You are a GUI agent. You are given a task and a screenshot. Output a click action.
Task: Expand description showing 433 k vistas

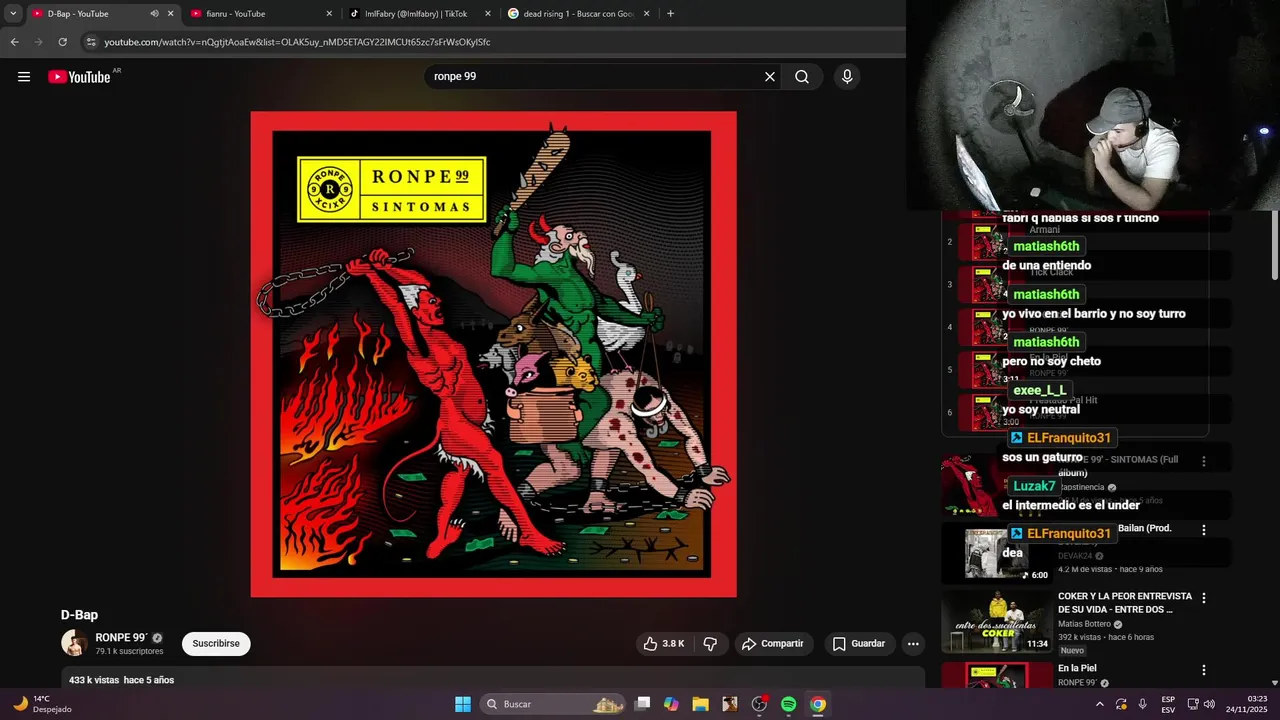[492, 680]
